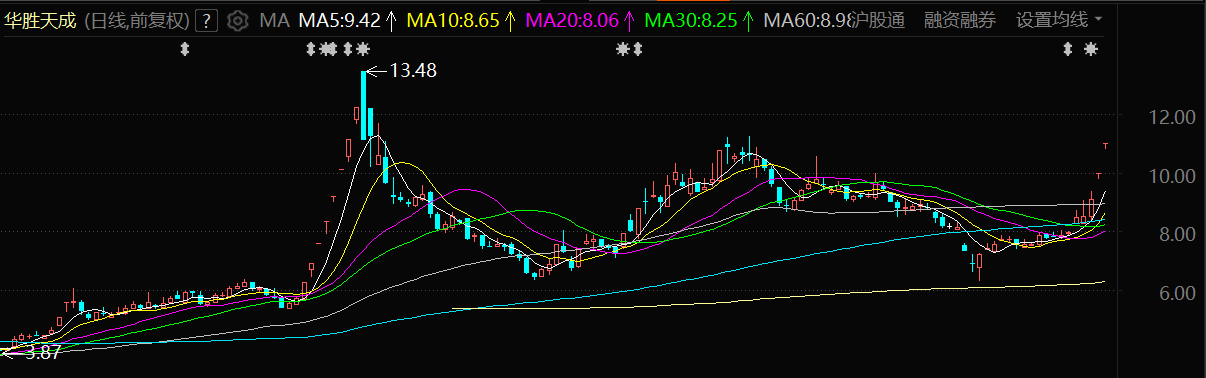Viewport: 1206px width, 378px height.
Task: Toggle the MA10:8.65 moving average line
Action: 456,19
